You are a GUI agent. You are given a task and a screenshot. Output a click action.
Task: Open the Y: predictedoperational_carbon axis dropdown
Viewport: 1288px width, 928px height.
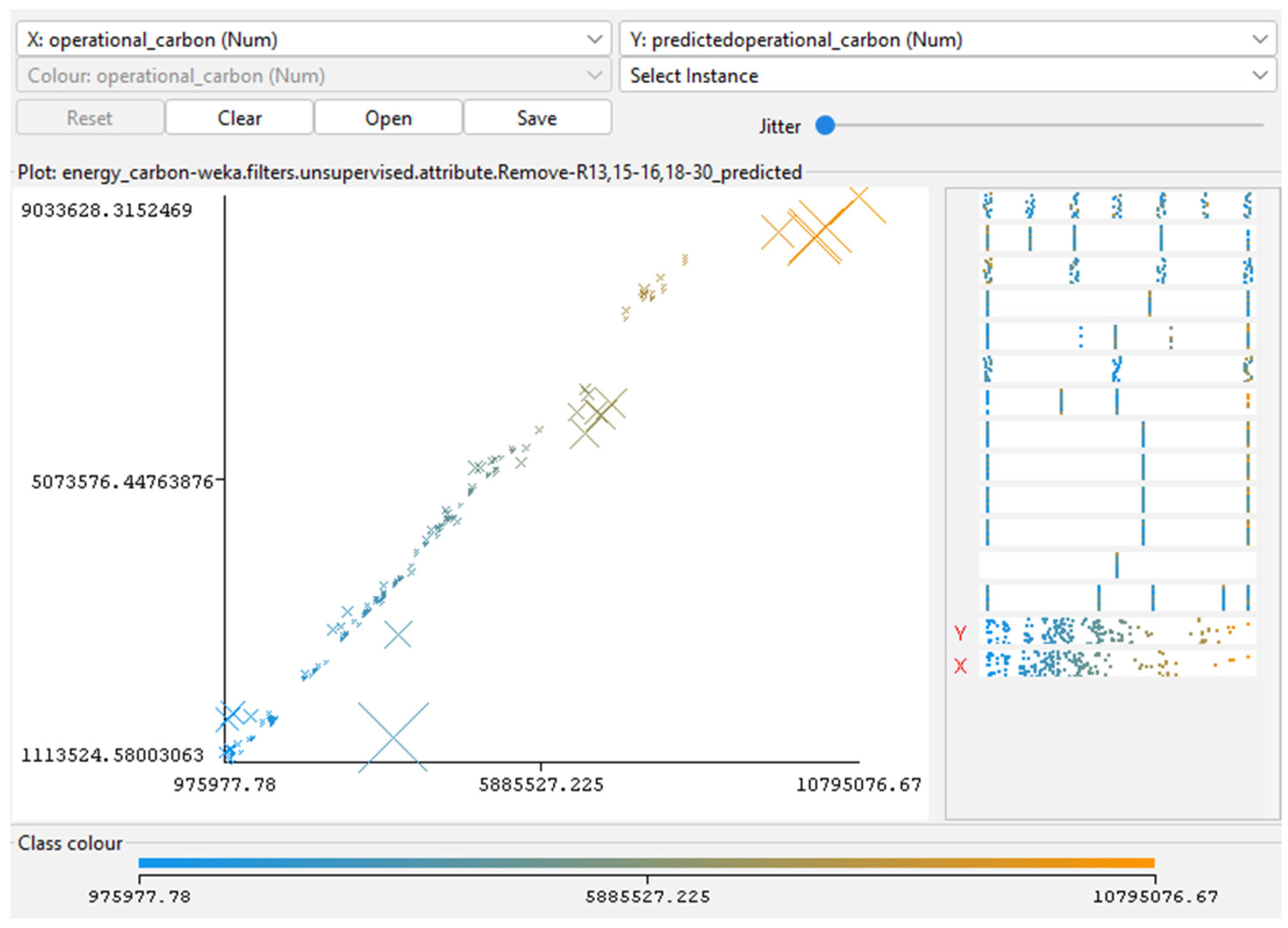click(x=947, y=40)
